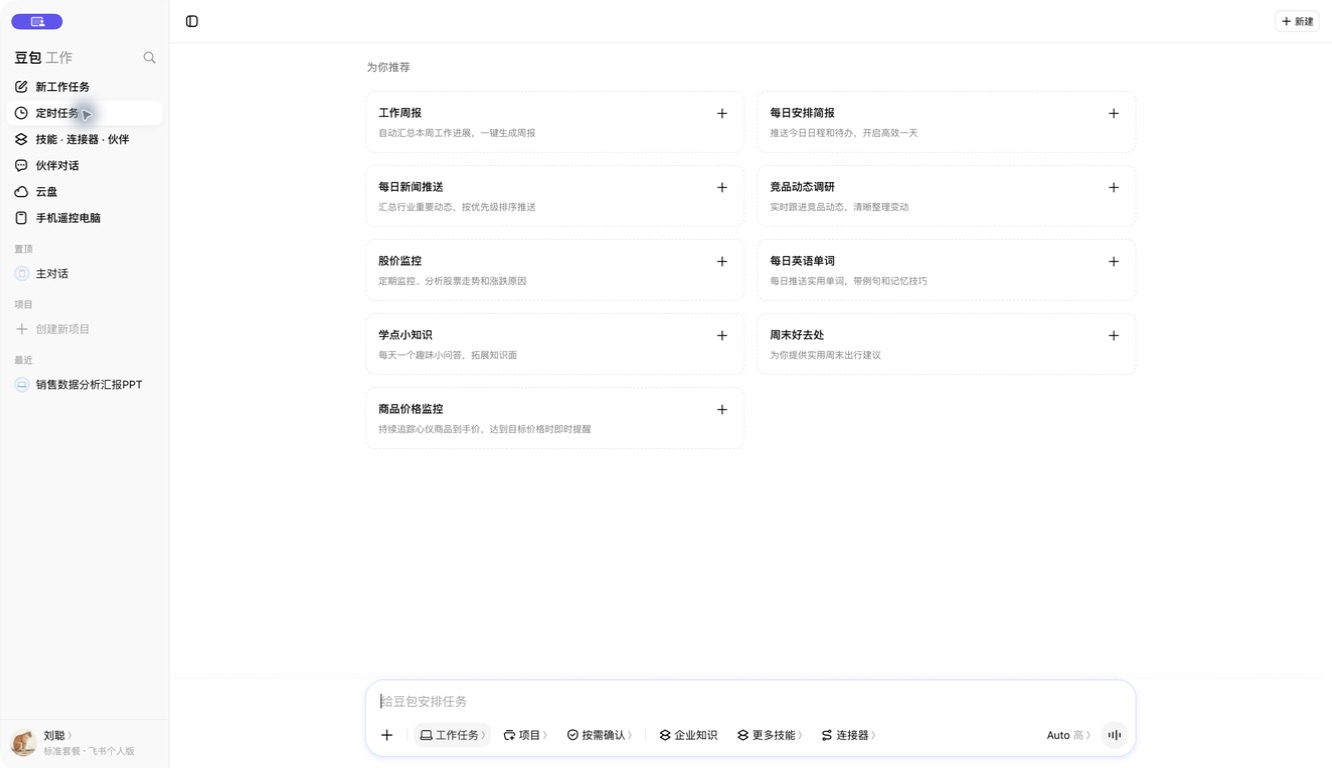The height and width of the screenshot is (768, 1332).
Task: Add 每日英语单词 using its plus icon
Action: (1113, 262)
